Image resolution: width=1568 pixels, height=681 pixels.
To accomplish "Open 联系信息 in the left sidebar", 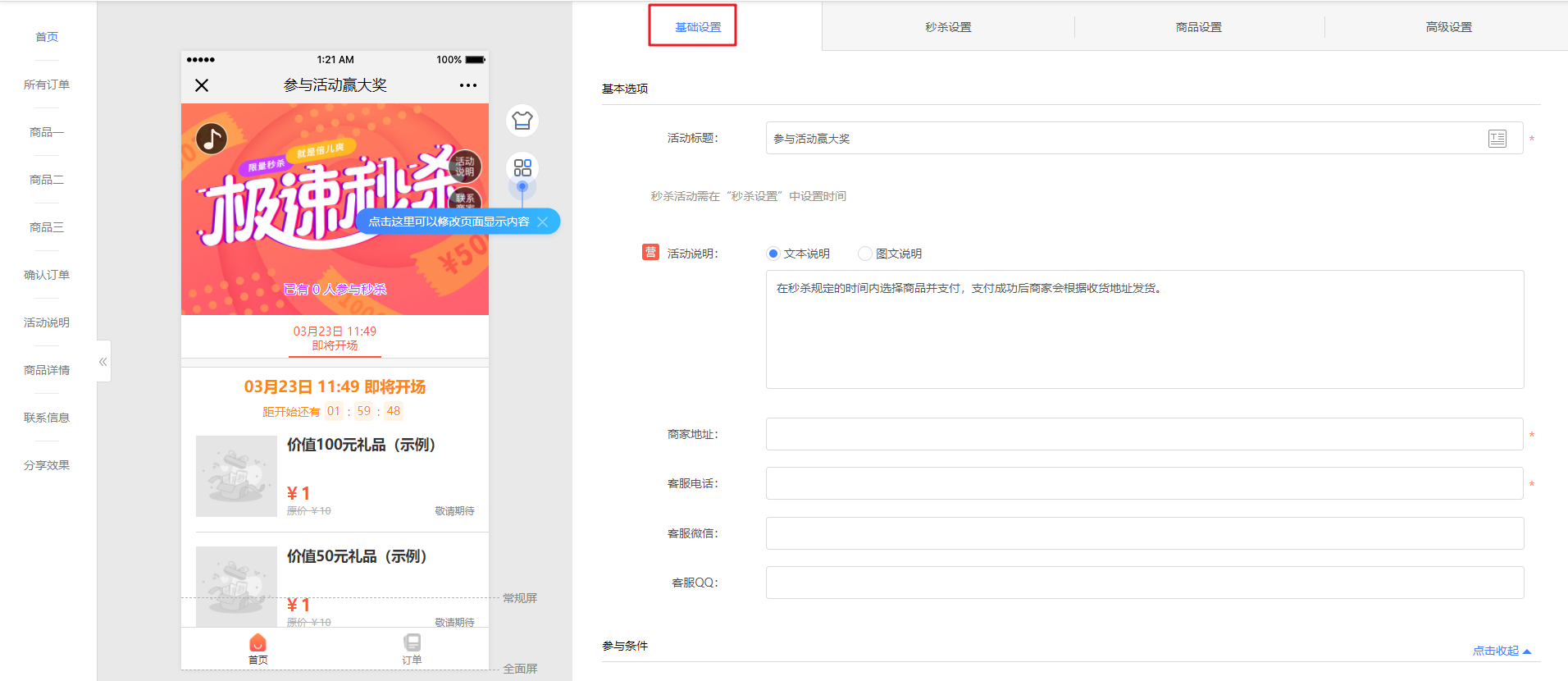I will [47, 418].
